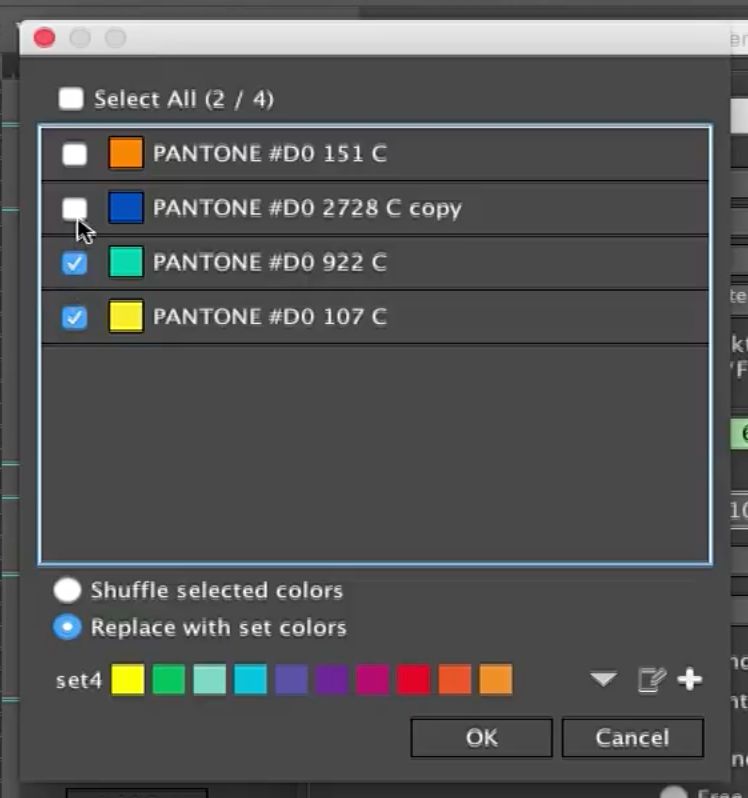
Task: Check the PANTONE #D0 2728 C copy checkbox
Action: click(75, 208)
